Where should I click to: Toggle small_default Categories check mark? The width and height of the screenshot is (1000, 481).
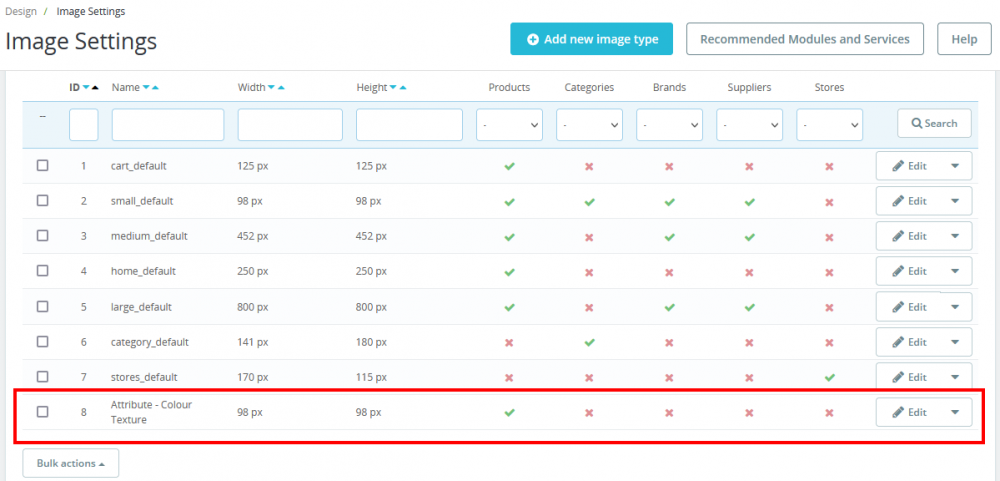point(589,202)
